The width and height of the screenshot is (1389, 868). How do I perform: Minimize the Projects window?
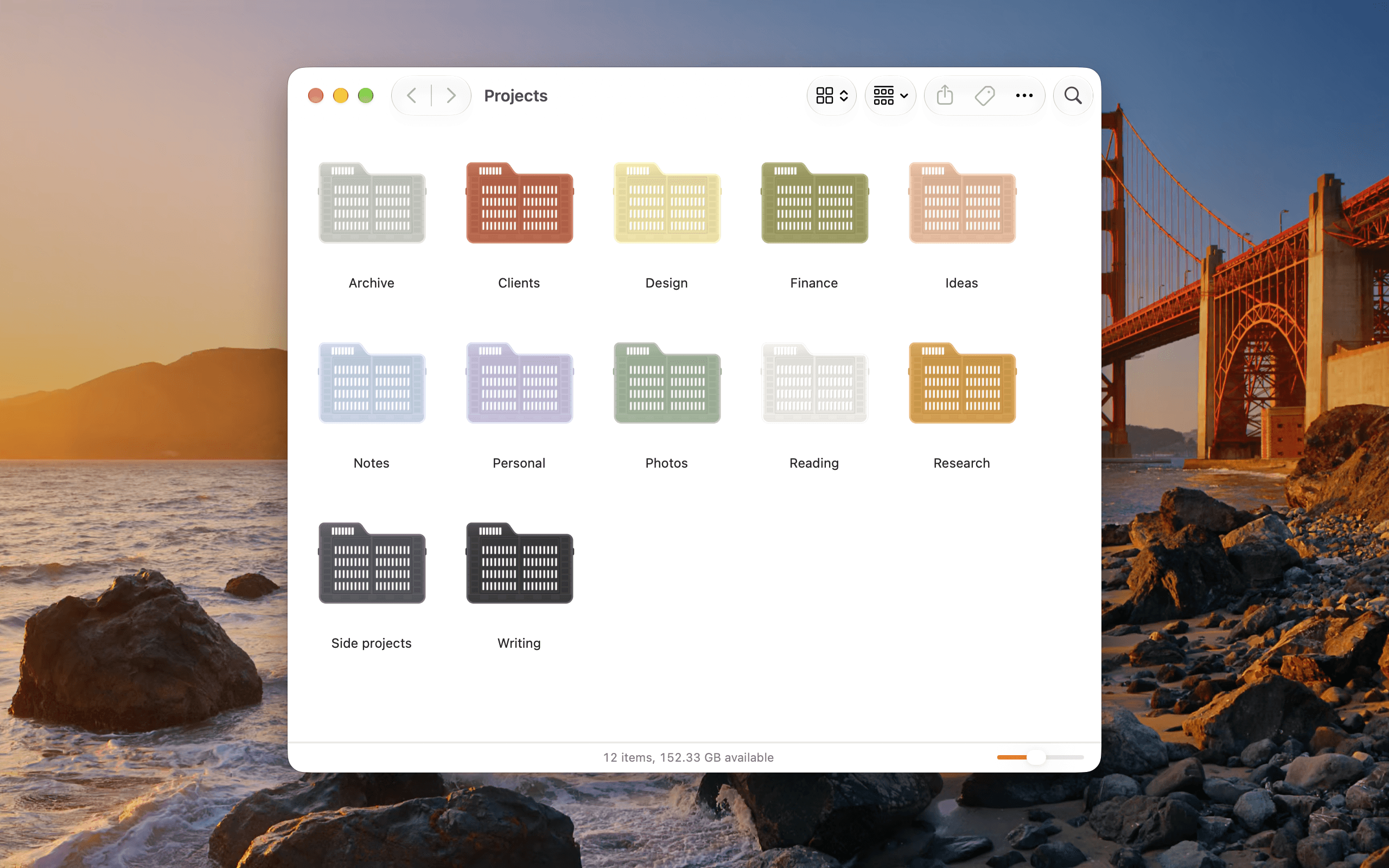pyautogui.click(x=341, y=95)
